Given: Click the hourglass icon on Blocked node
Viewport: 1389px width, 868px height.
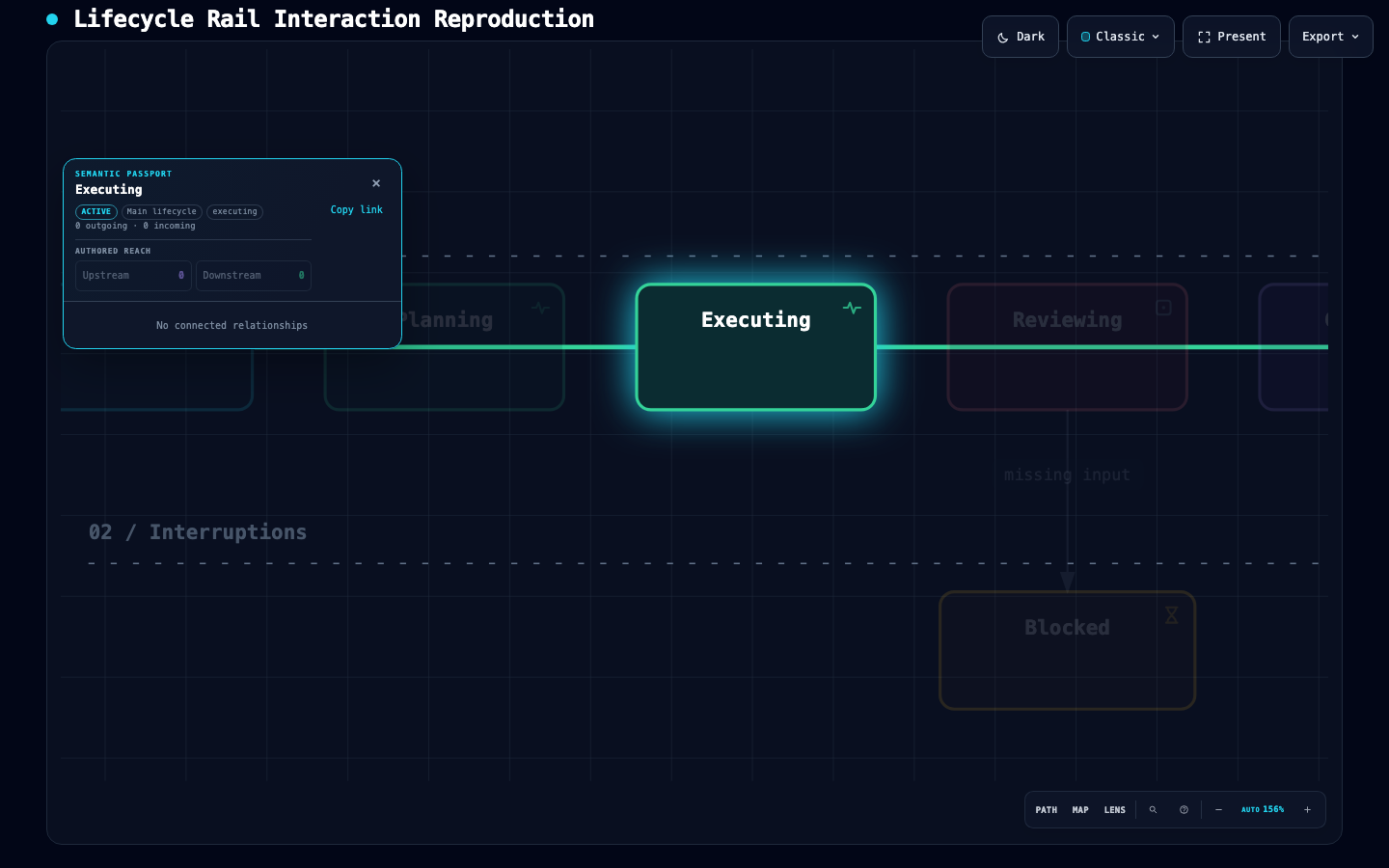Looking at the screenshot, I should click(x=1171, y=615).
